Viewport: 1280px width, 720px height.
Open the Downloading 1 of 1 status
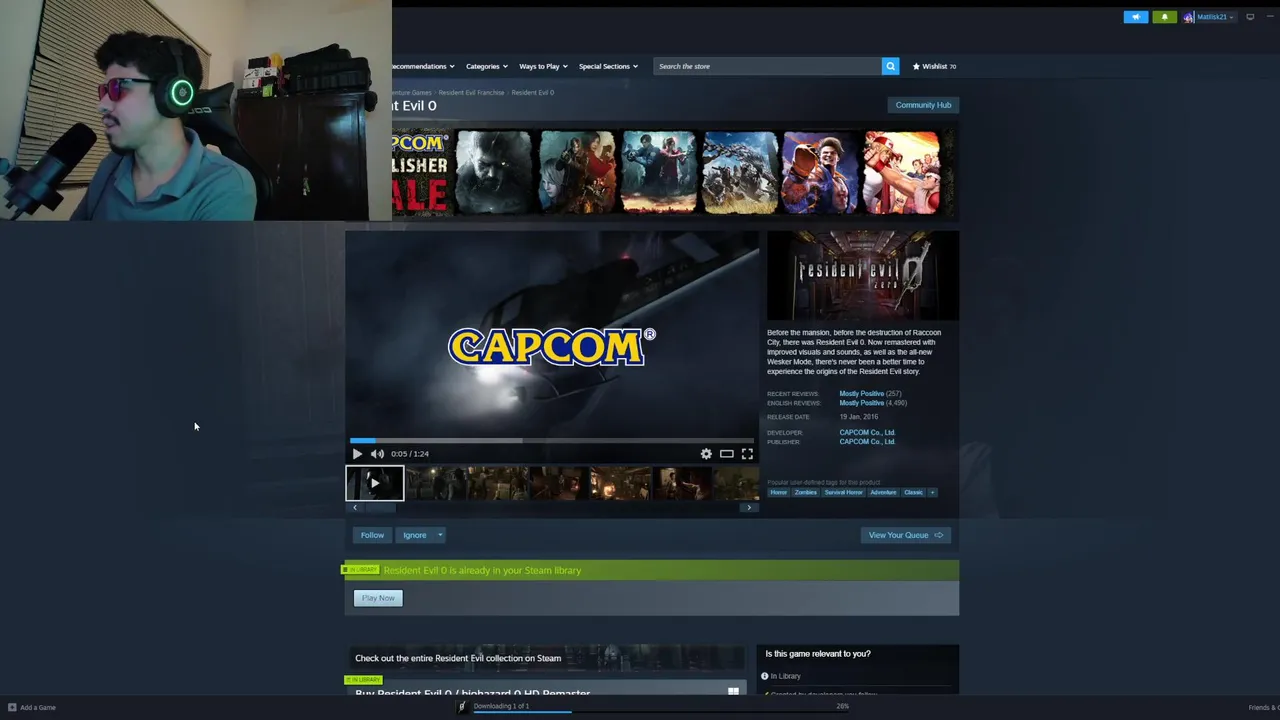[x=501, y=706]
